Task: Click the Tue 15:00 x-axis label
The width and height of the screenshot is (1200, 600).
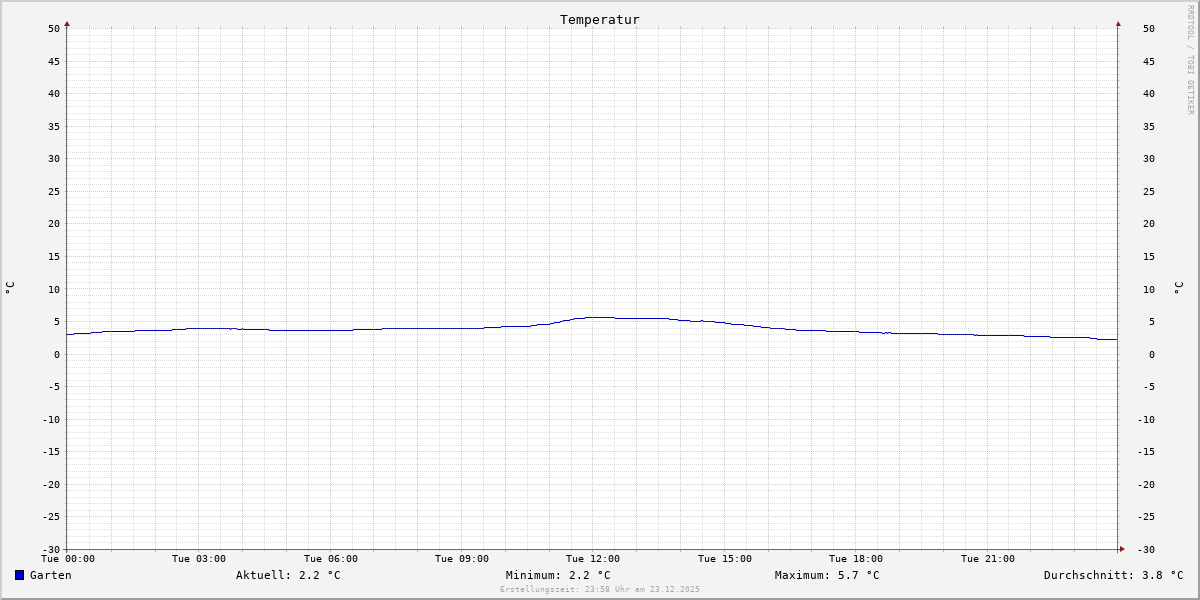Action: click(725, 559)
